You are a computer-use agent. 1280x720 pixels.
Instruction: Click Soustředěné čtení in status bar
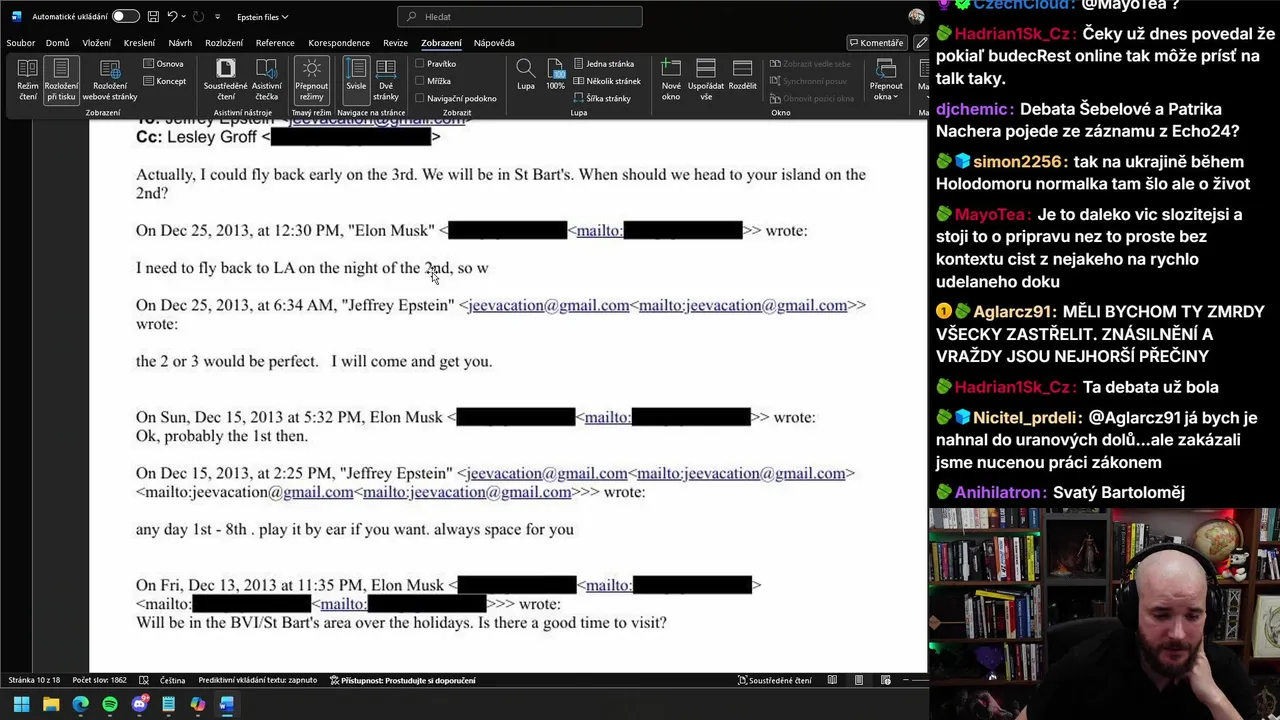[x=775, y=680]
